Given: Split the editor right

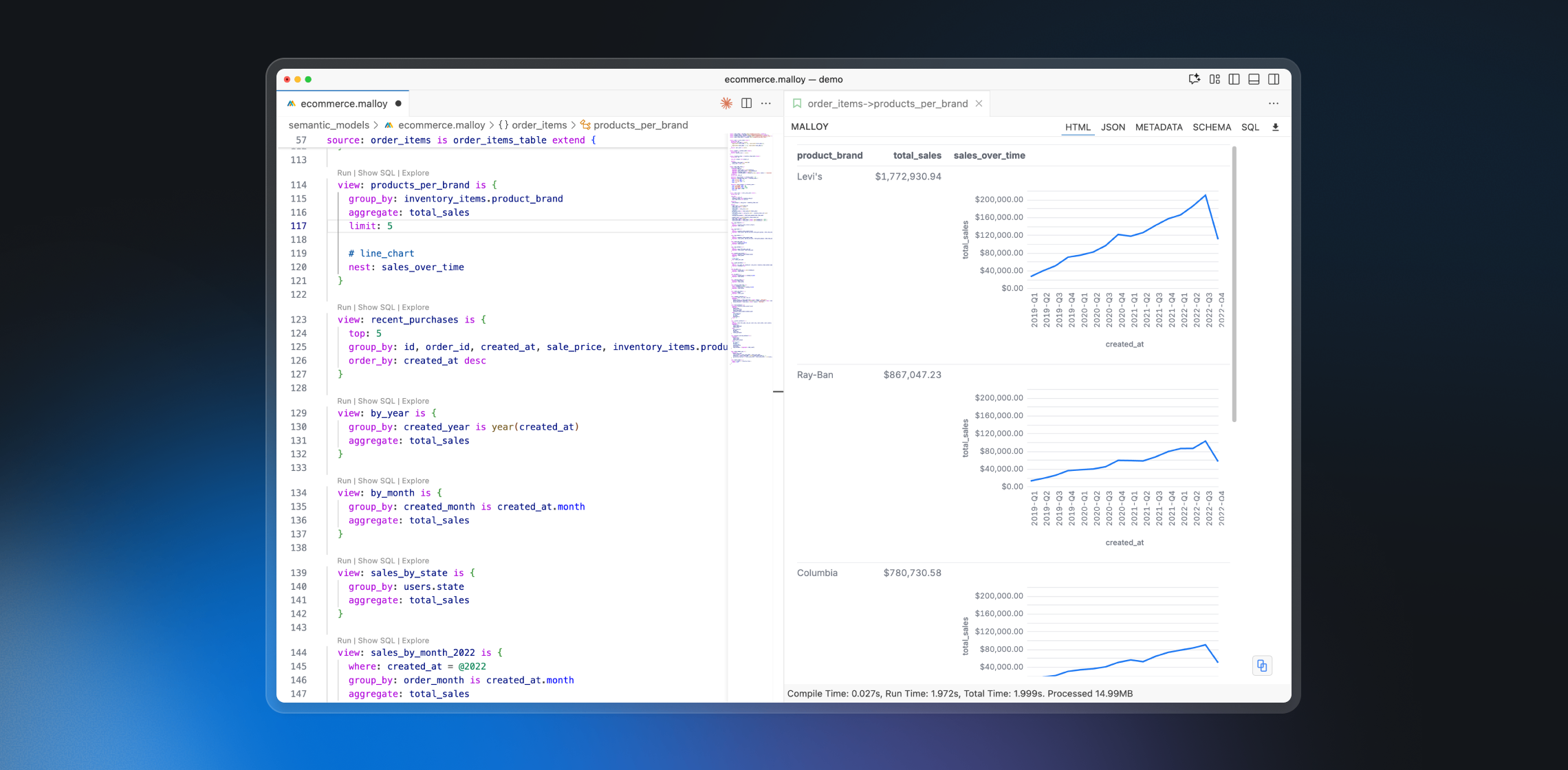Looking at the screenshot, I should pos(746,103).
